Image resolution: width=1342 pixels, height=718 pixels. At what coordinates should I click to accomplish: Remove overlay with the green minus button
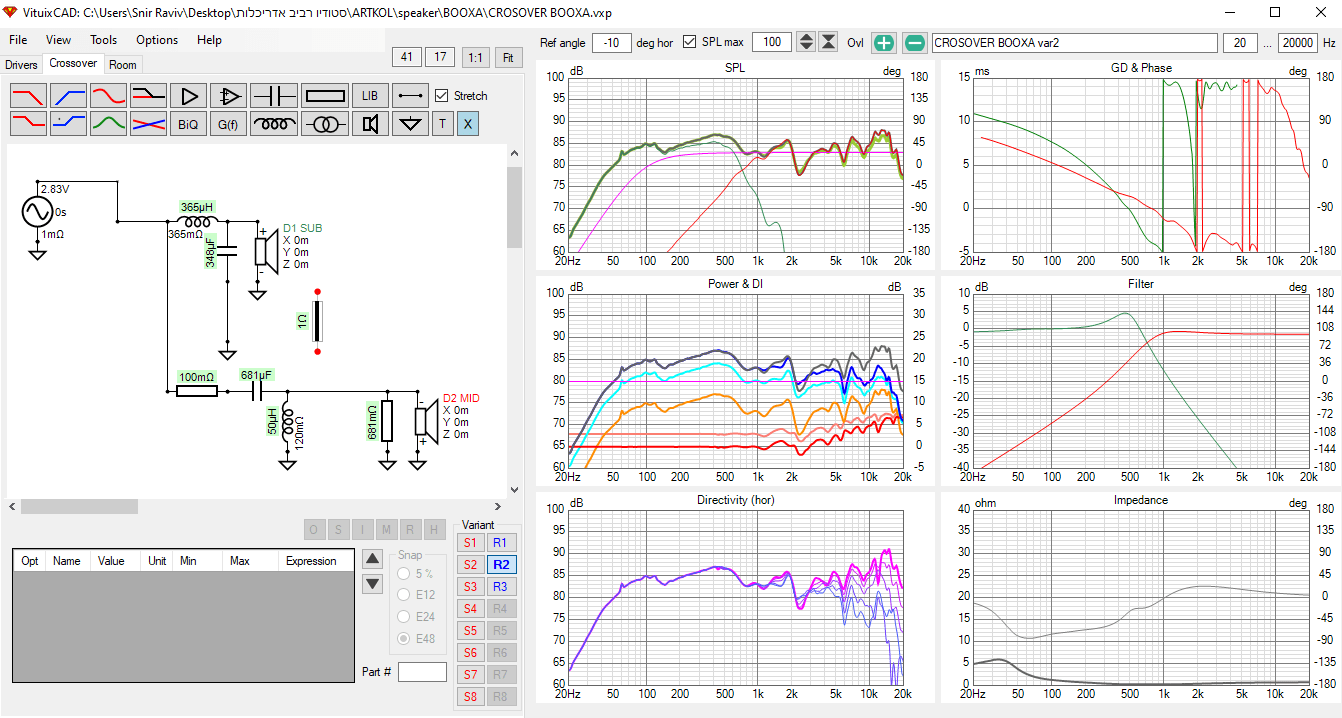(x=915, y=43)
